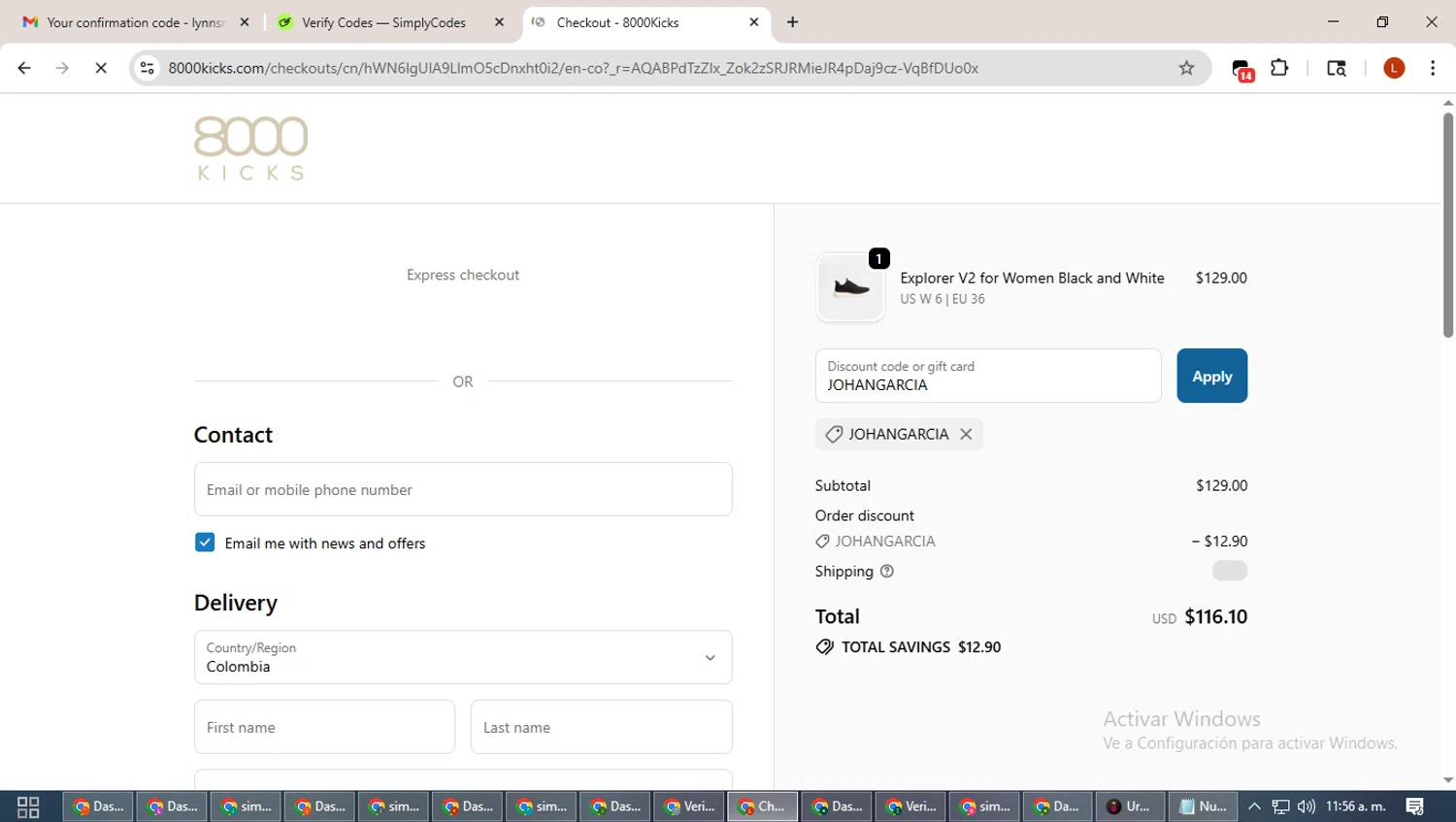Image resolution: width=1456 pixels, height=822 pixels.
Task: Click the browser forward arrow
Action: (62, 68)
